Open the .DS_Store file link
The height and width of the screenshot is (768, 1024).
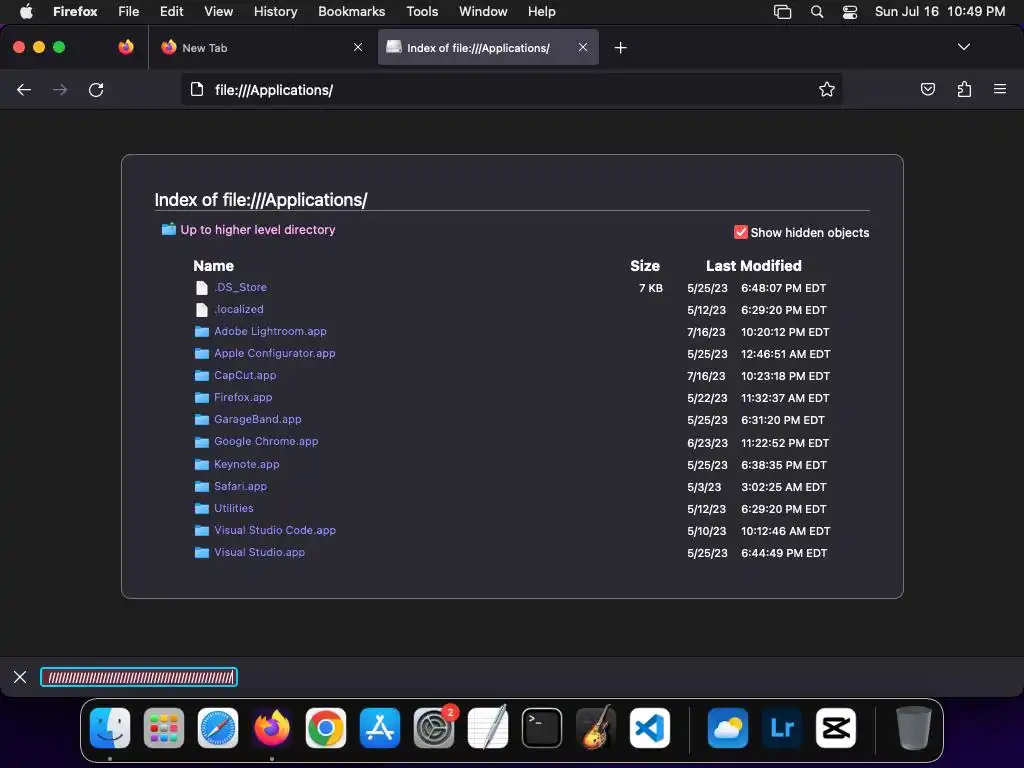coord(240,287)
